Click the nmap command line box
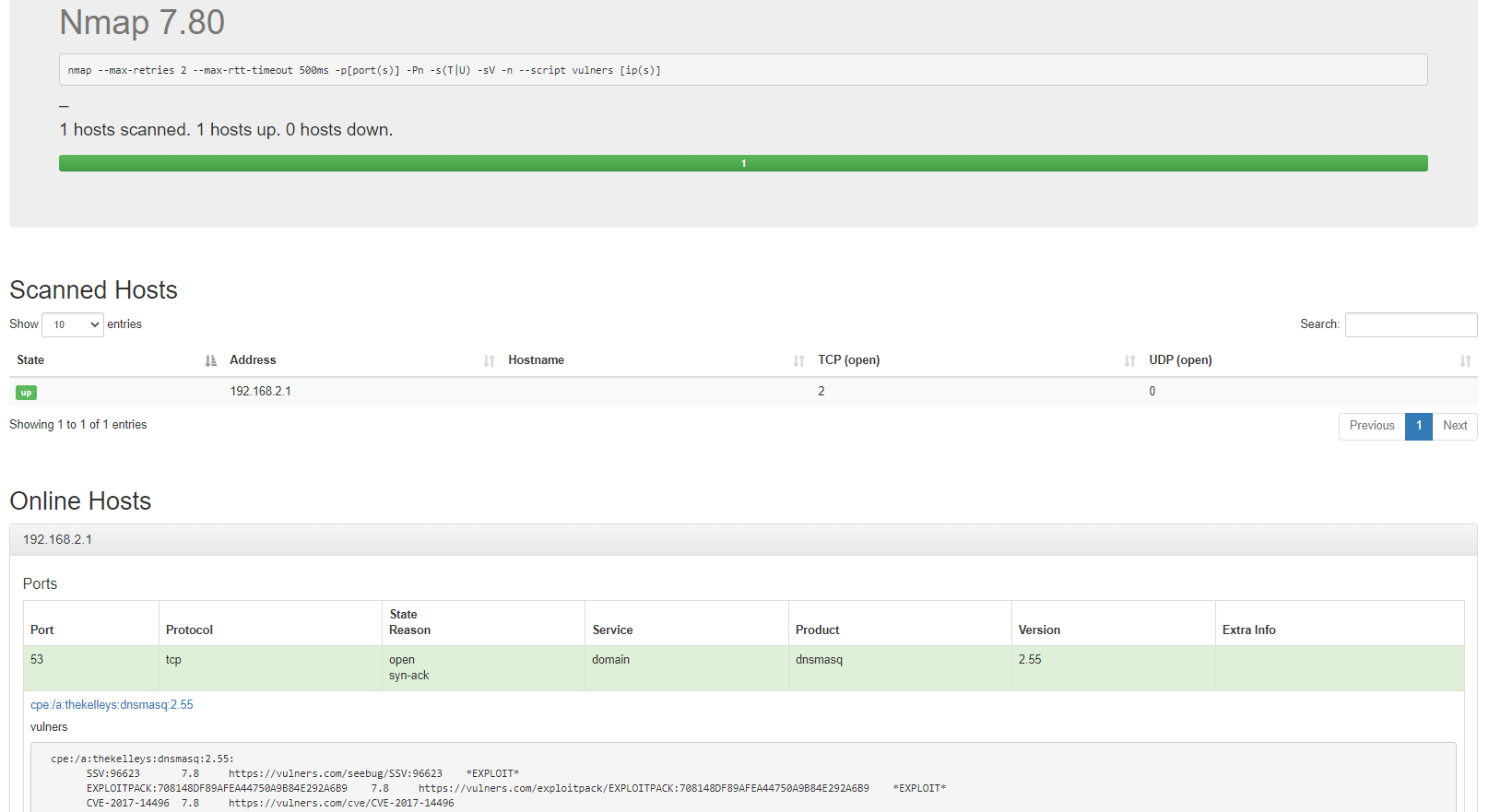 tap(743, 70)
